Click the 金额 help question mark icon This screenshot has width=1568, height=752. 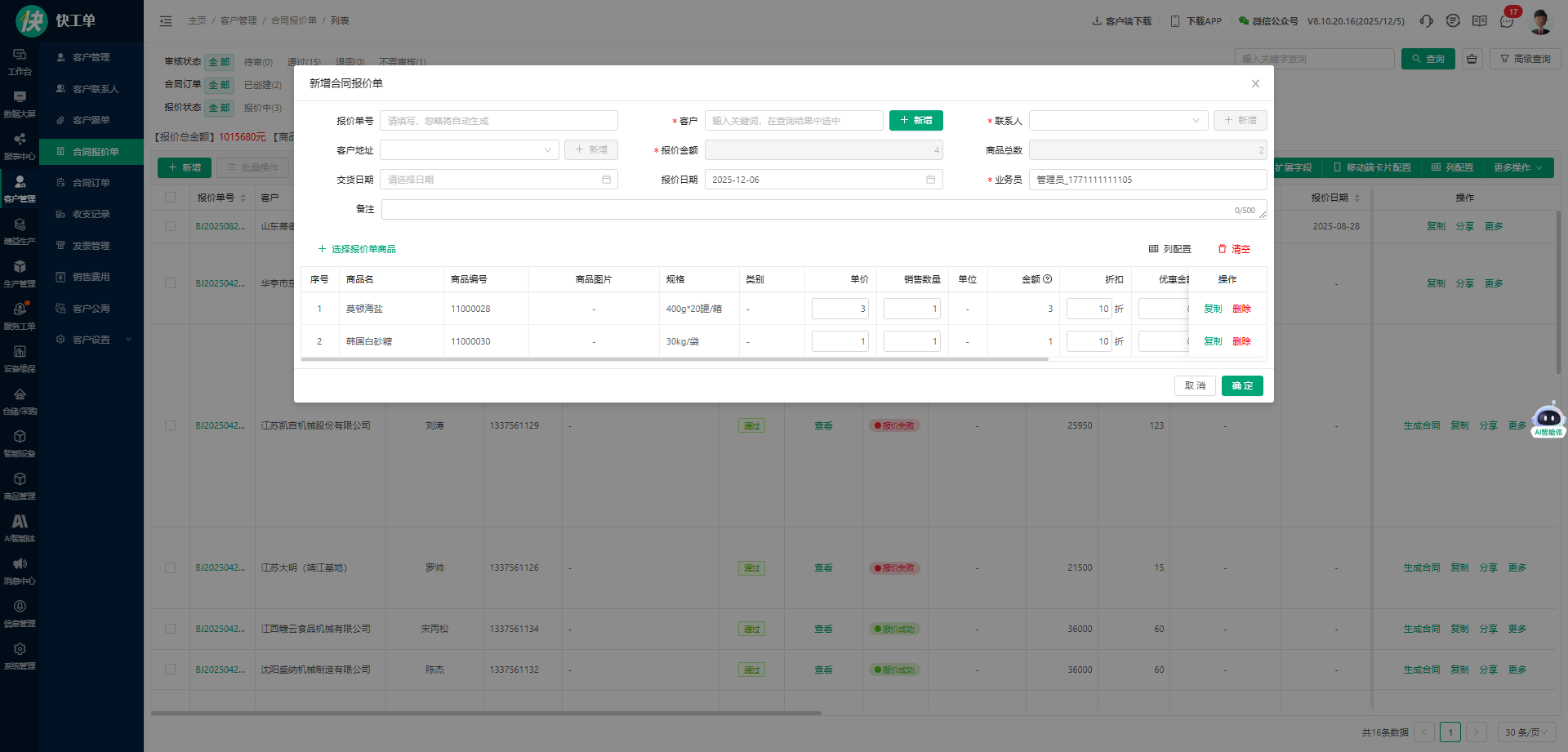(x=1048, y=279)
